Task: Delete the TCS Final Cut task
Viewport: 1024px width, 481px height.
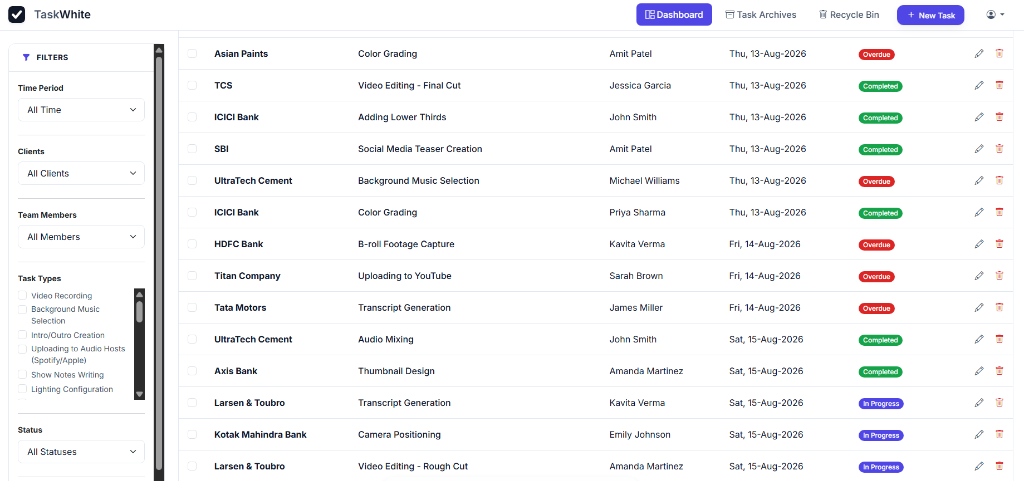Action: (x=999, y=85)
